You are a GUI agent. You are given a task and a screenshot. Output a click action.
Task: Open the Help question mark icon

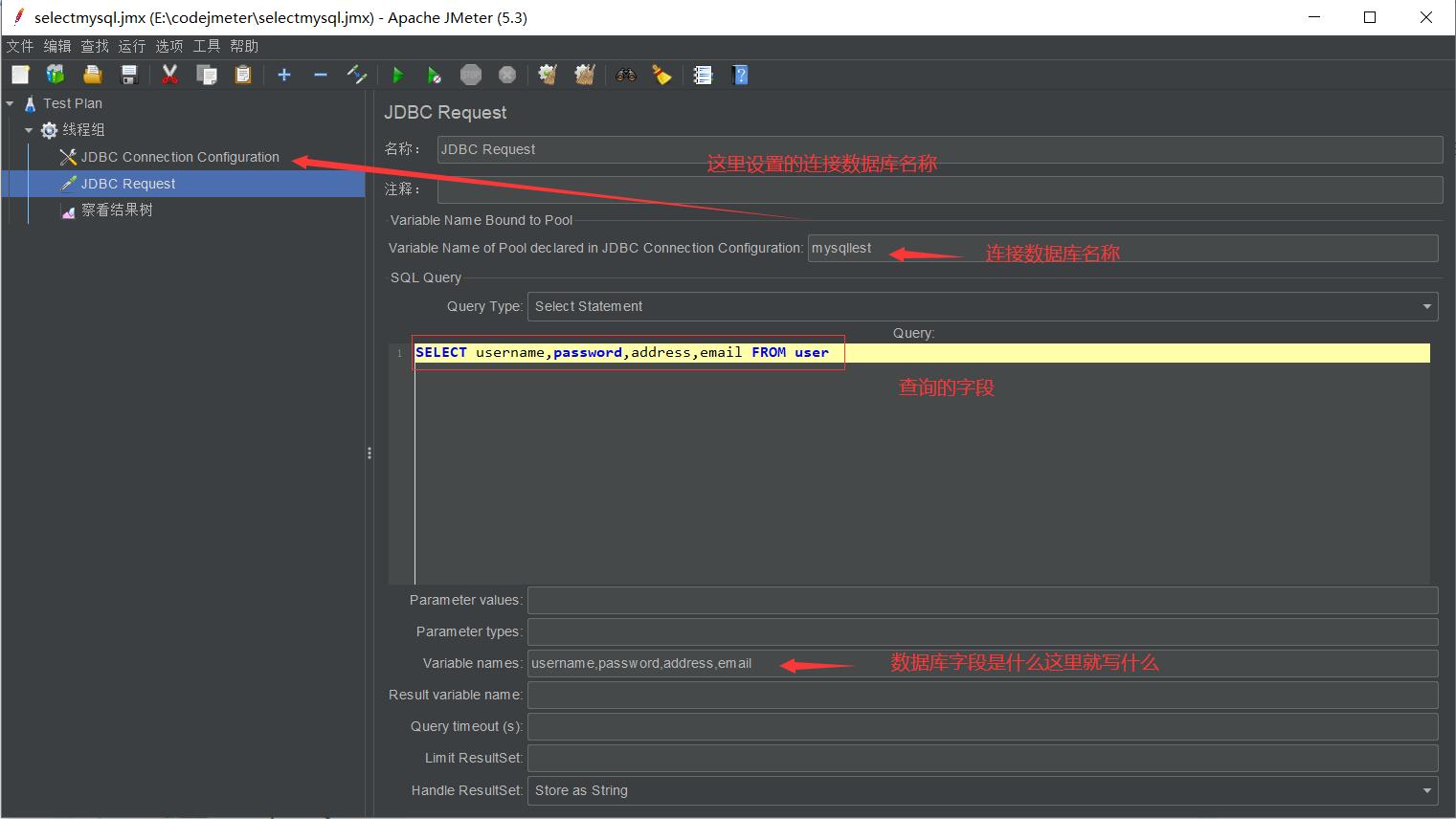(740, 75)
